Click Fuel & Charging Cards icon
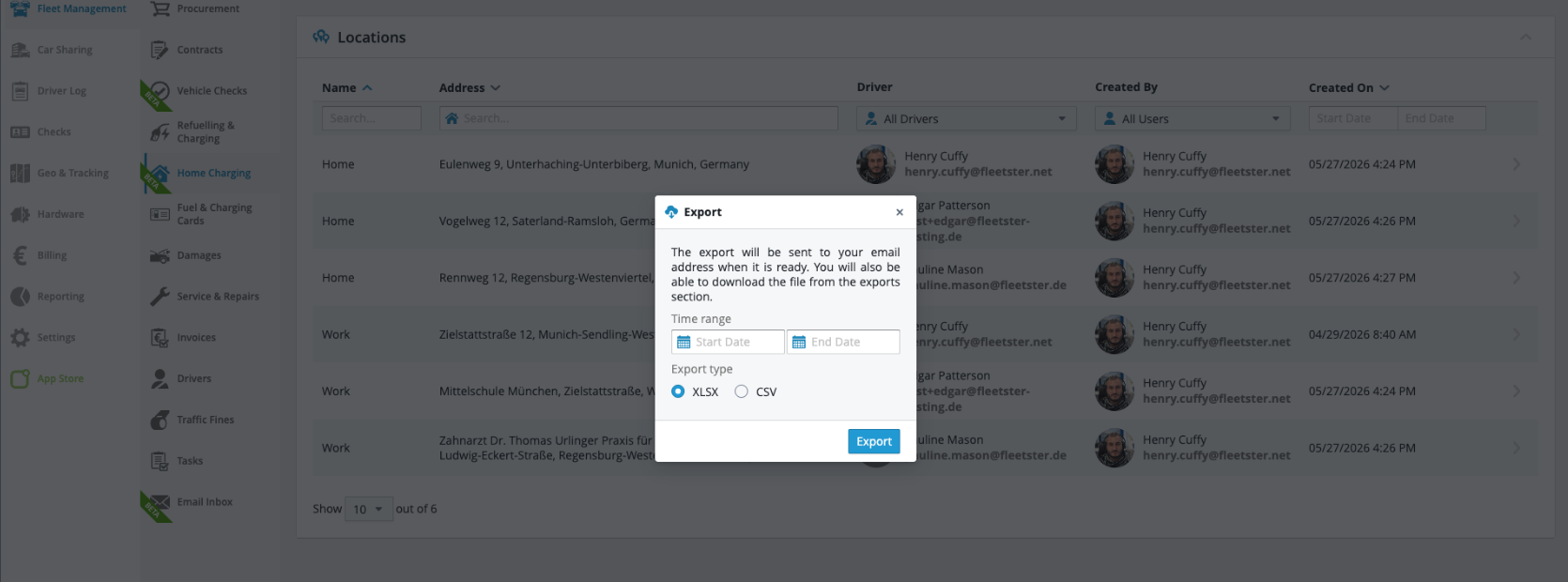The image size is (1568, 582). coord(160,214)
